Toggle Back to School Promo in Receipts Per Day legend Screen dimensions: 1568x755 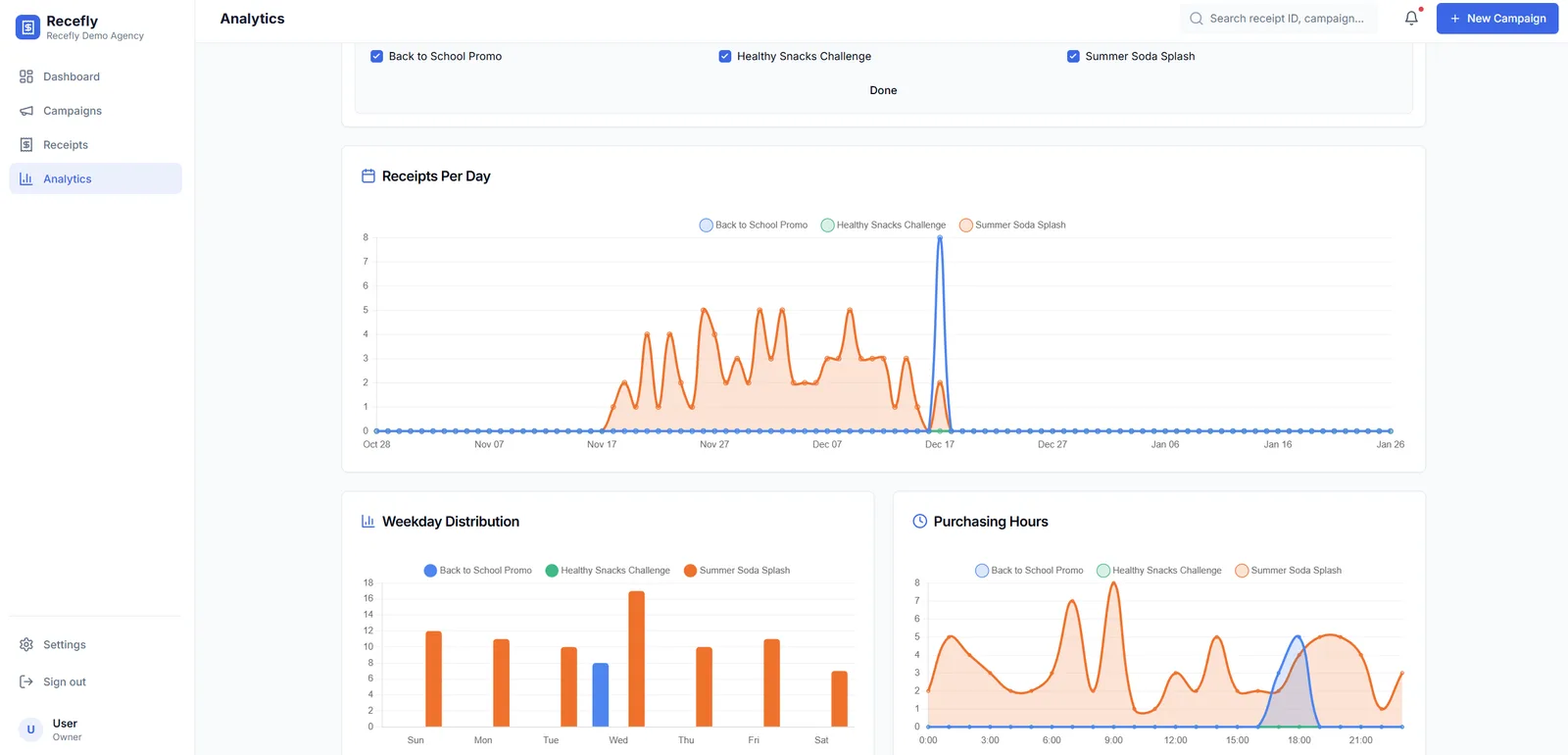tap(753, 226)
